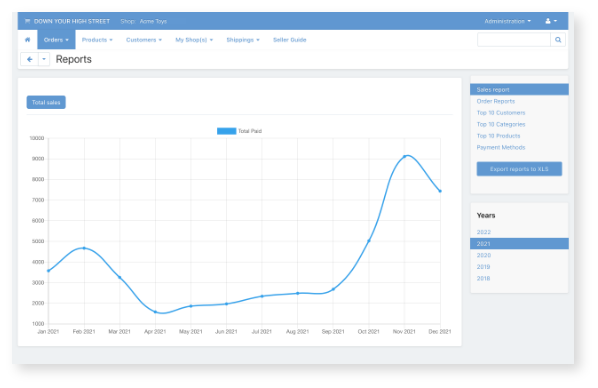This screenshot has width=598, height=388.
Task: Open the Products dropdown menu
Action: 97,40
